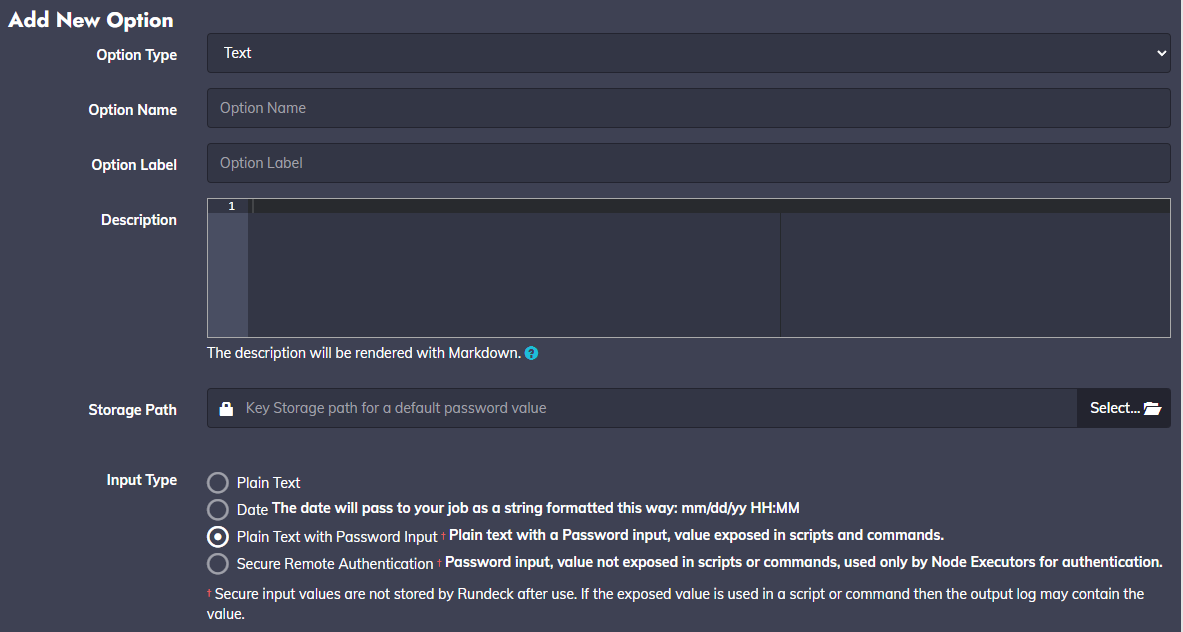The height and width of the screenshot is (632, 1183).
Task: Focus the Option Name text field
Action: 688,108
